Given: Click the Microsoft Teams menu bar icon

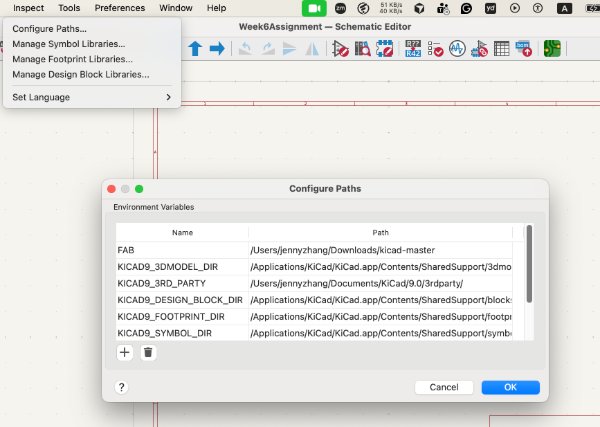Looking at the screenshot, I should click(443, 8).
